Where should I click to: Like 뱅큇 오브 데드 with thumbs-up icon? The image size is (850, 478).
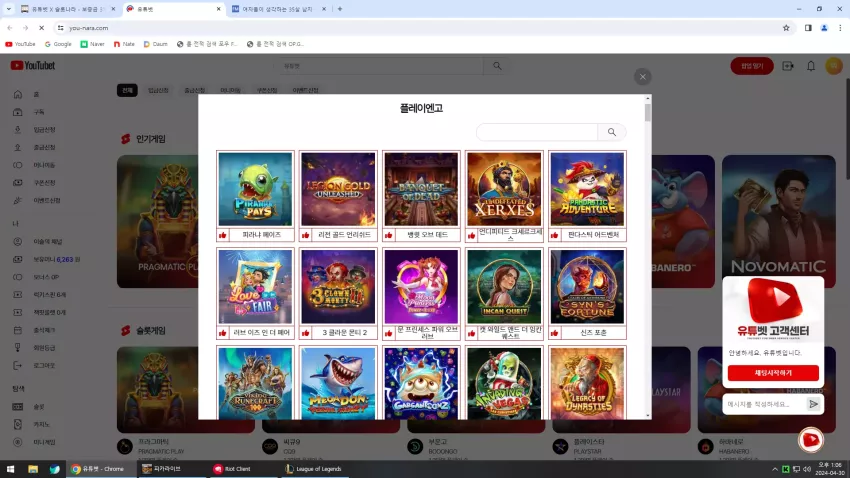click(x=389, y=235)
